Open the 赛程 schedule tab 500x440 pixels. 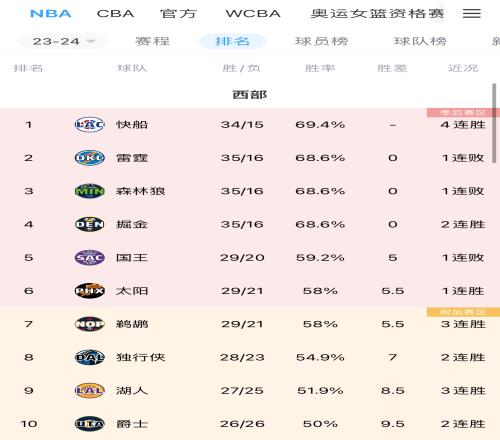(x=153, y=41)
